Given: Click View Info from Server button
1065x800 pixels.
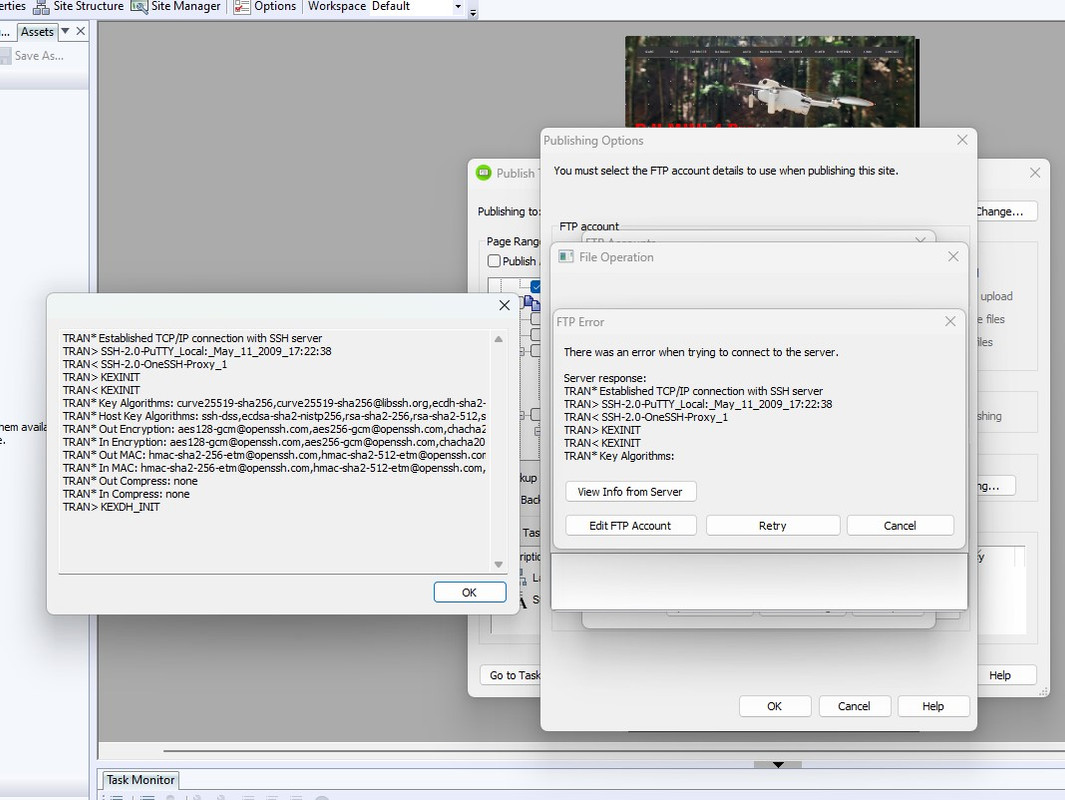Looking at the screenshot, I should [x=630, y=492].
